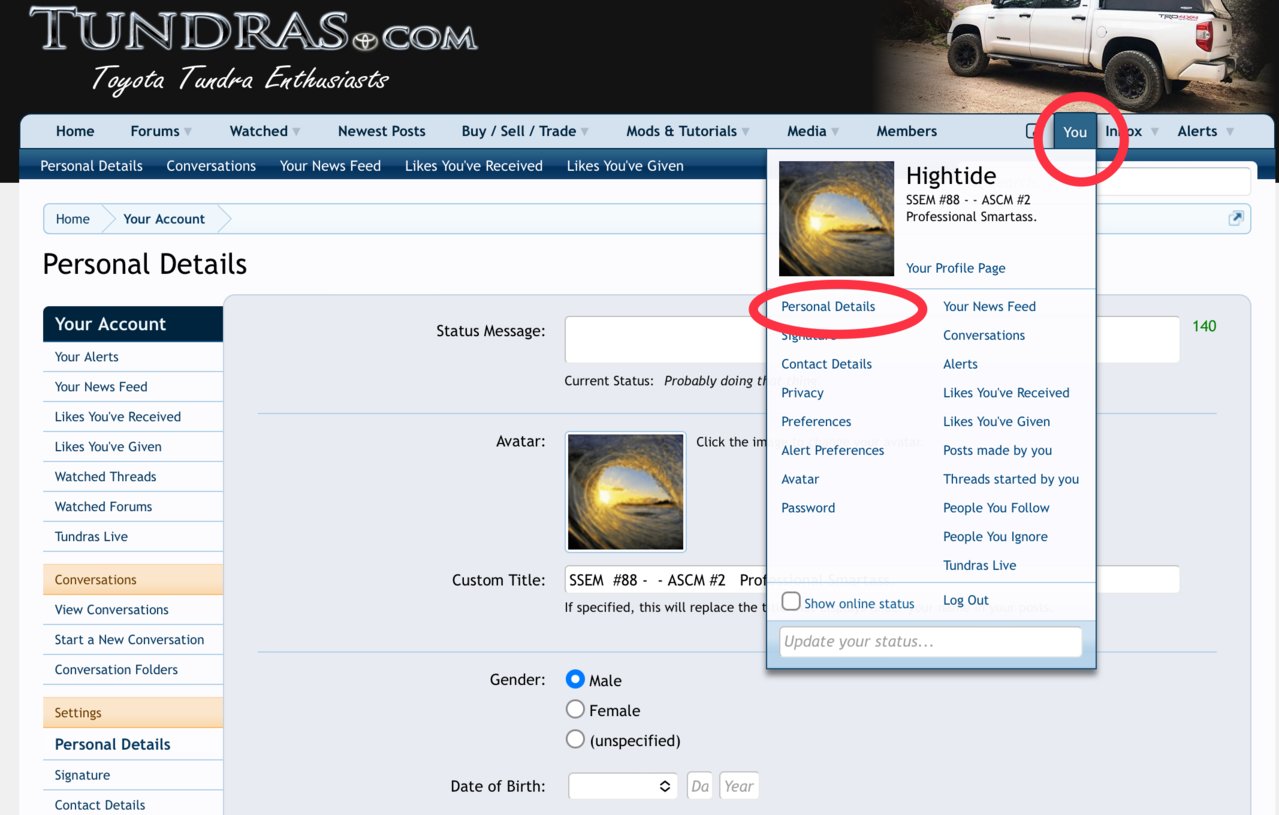Open Password link in the popup
The height and width of the screenshot is (815, 1279).
click(x=808, y=508)
